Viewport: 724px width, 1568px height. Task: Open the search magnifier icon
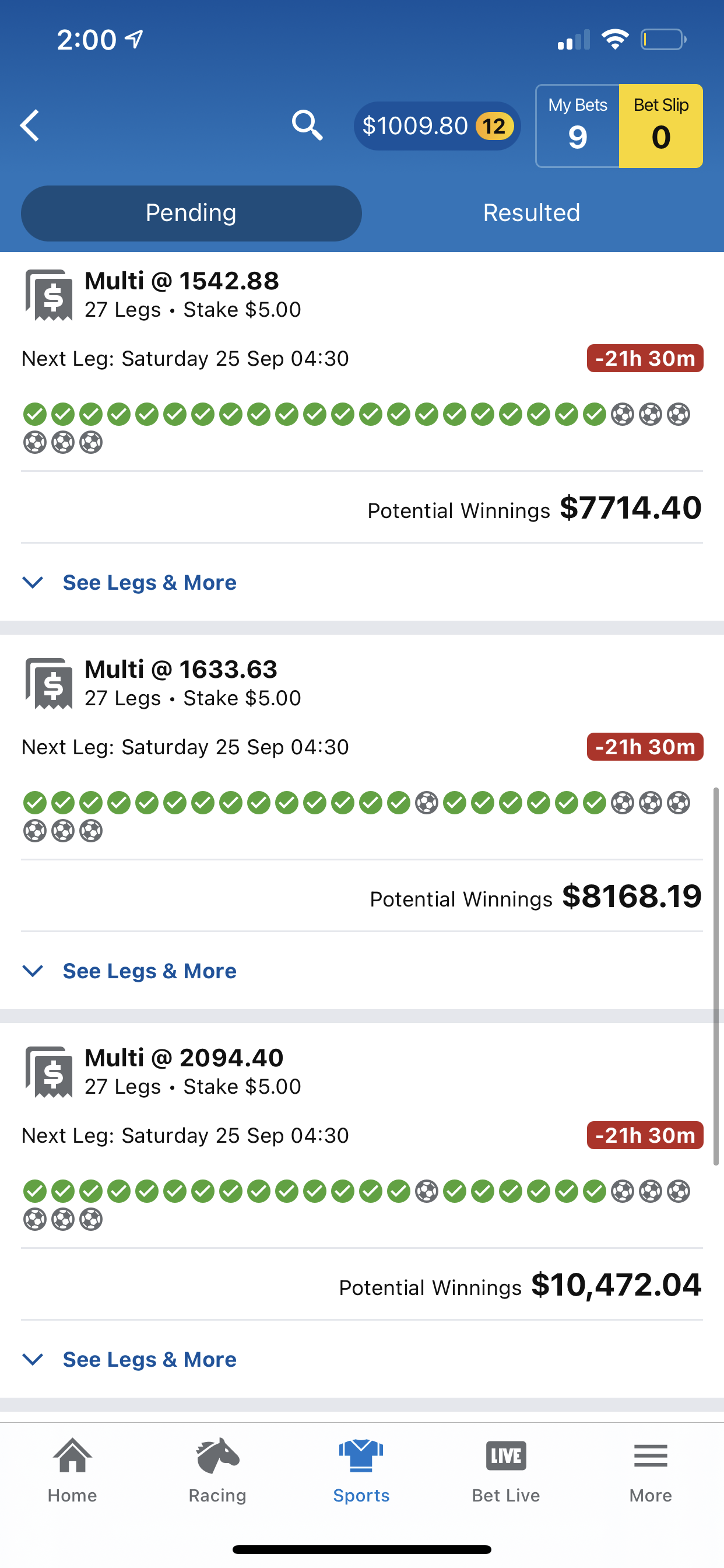tap(307, 125)
